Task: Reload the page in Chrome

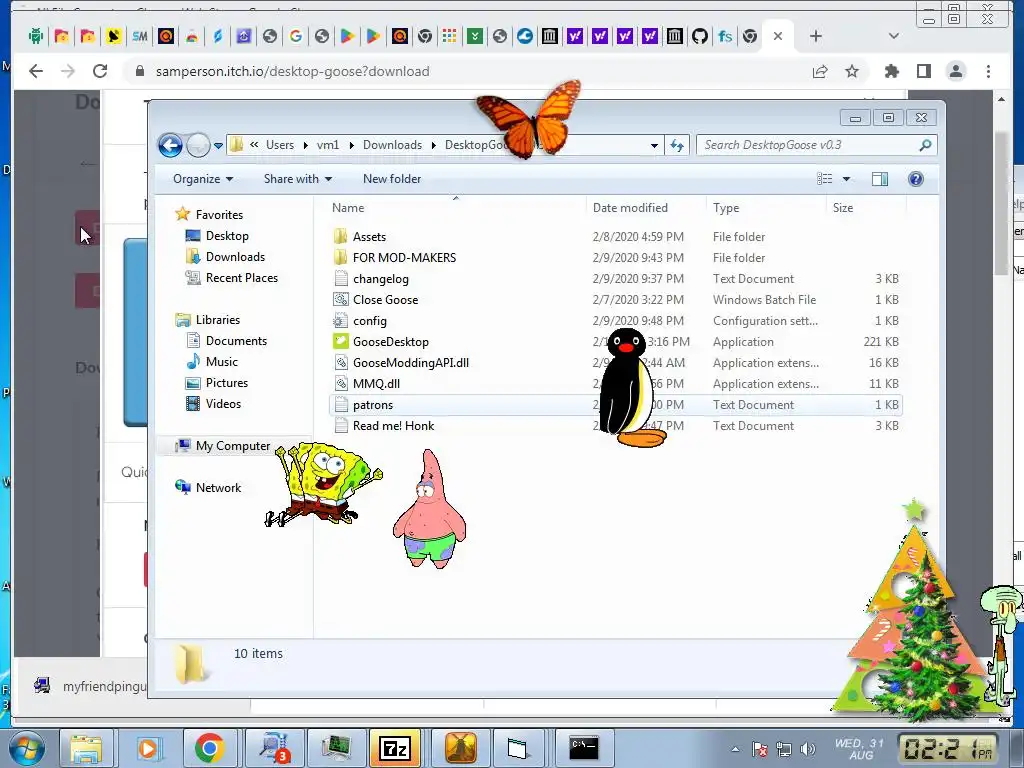Action: tap(100, 71)
